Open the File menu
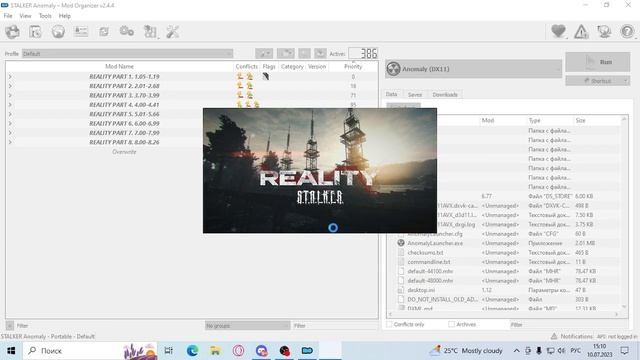The image size is (640, 360). (8, 16)
